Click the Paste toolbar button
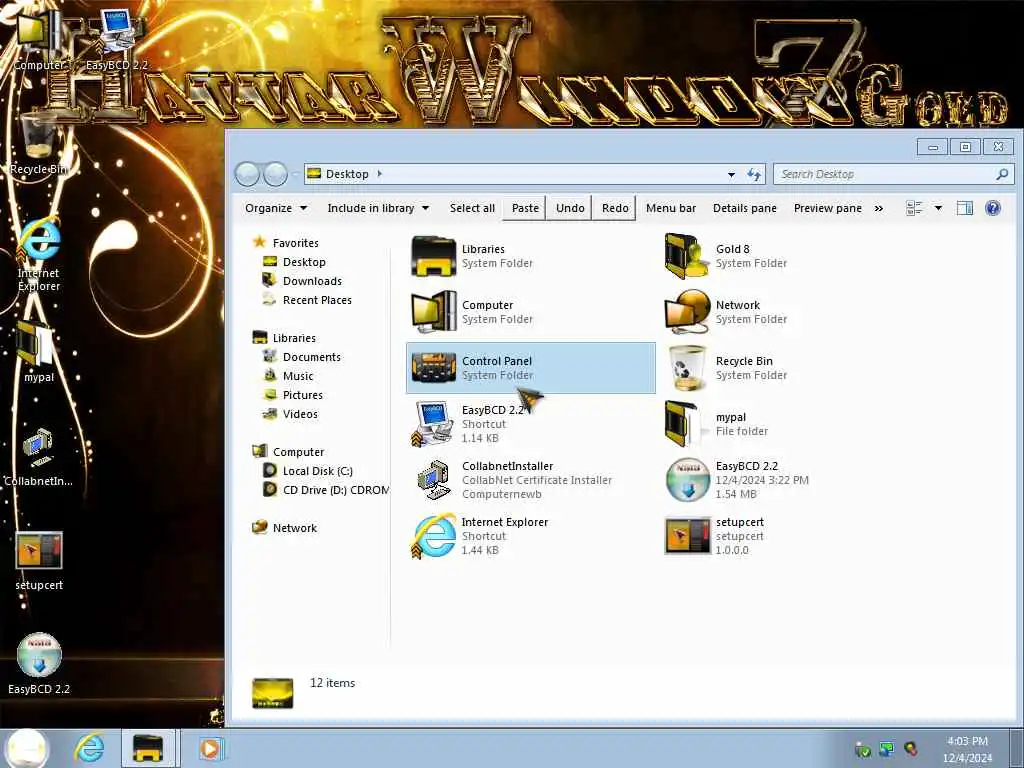The width and height of the screenshot is (1024, 768). coord(525,208)
